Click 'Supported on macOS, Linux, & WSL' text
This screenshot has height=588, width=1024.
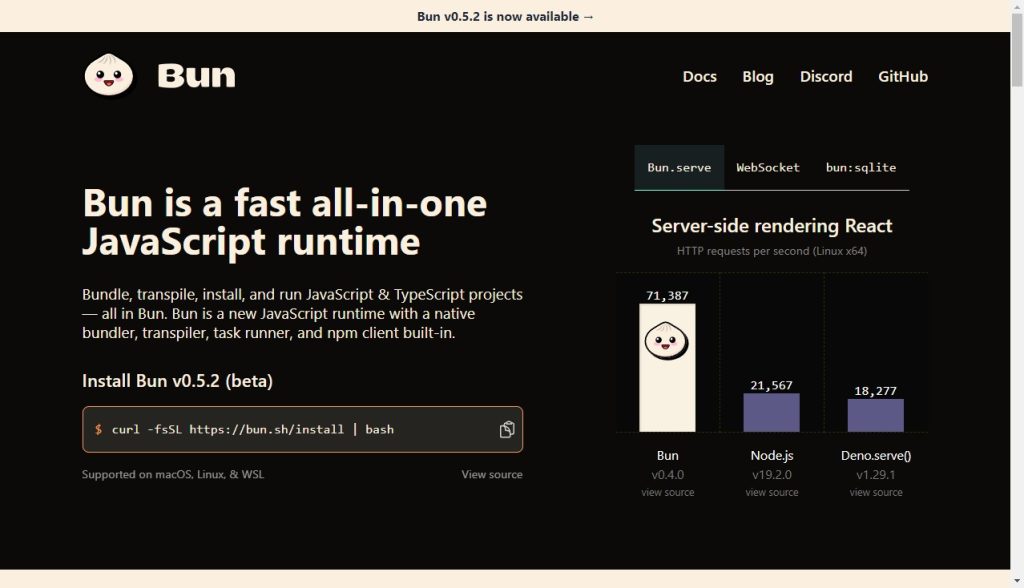tap(173, 474)
